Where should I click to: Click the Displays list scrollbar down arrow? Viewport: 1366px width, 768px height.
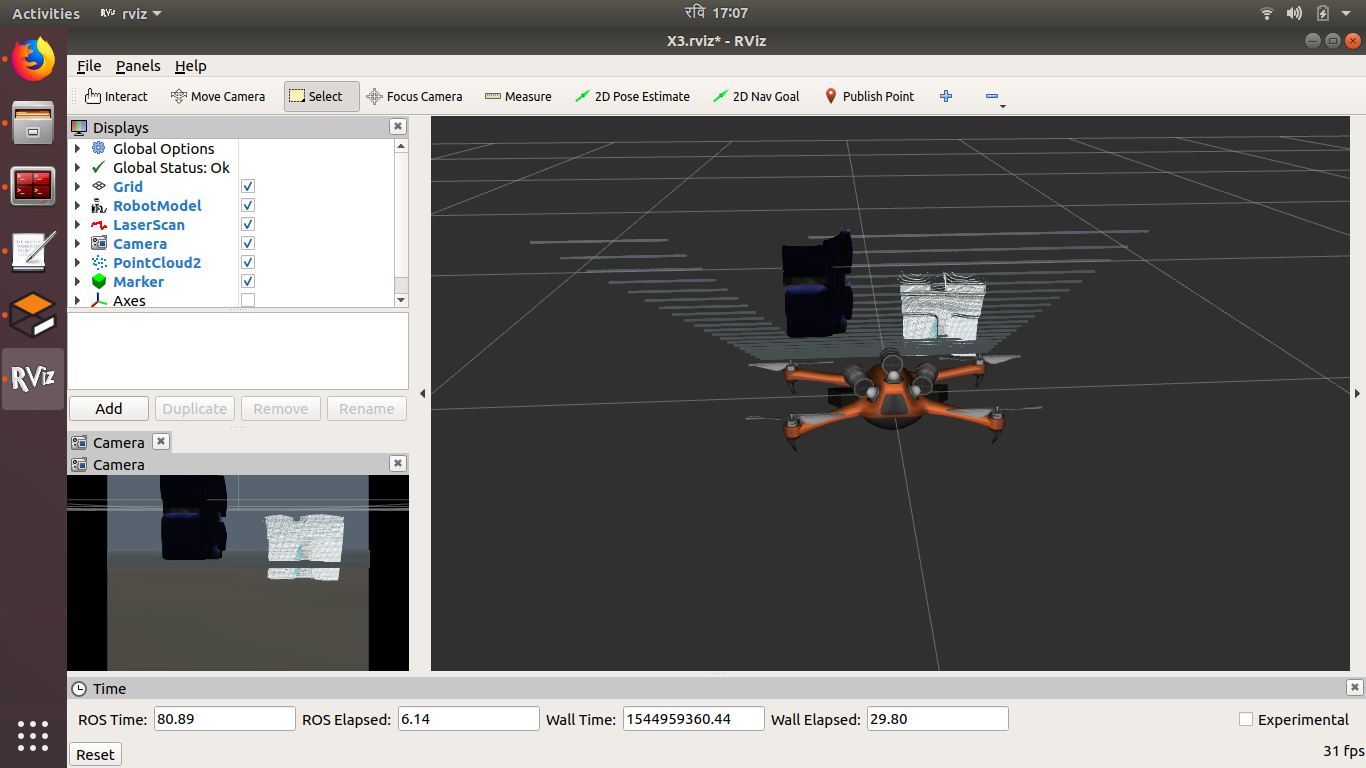pyautogui.click(x=401, y=300)
